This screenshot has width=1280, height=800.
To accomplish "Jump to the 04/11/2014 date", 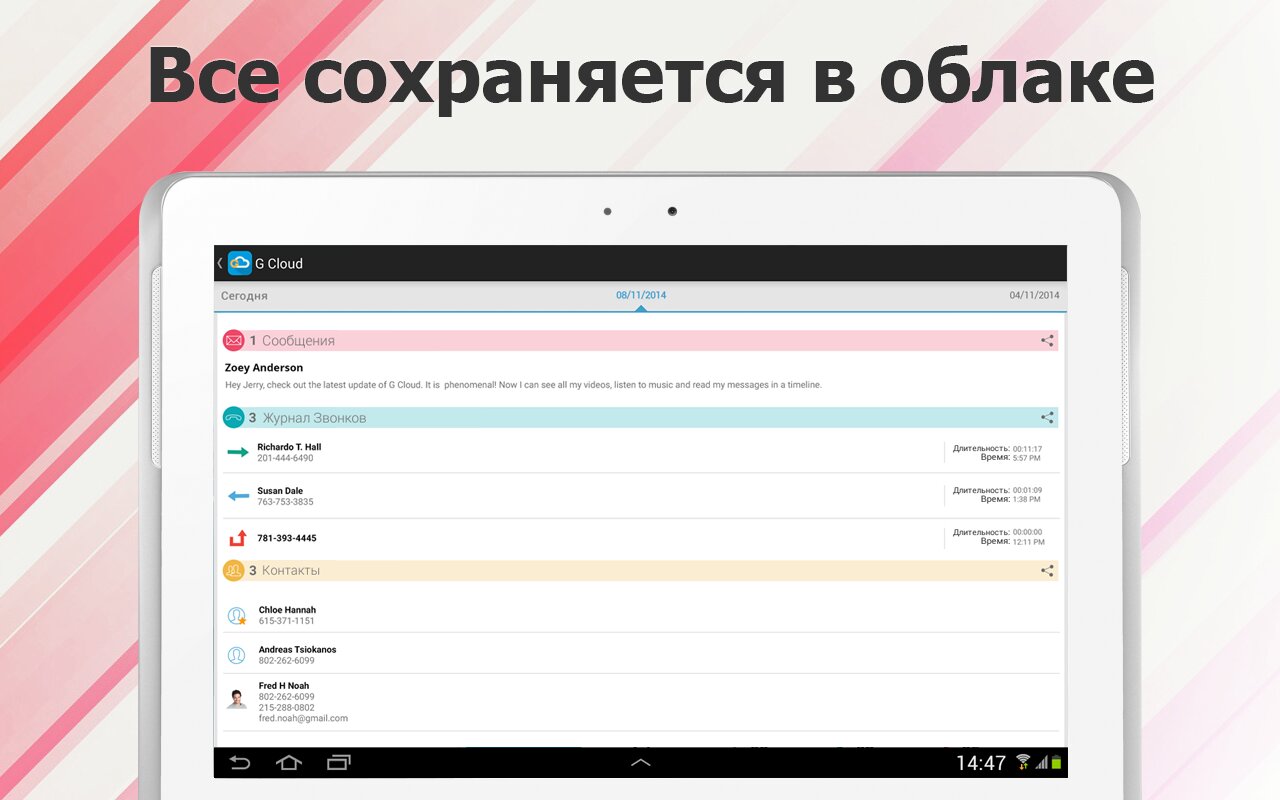I will [1034, 296].
